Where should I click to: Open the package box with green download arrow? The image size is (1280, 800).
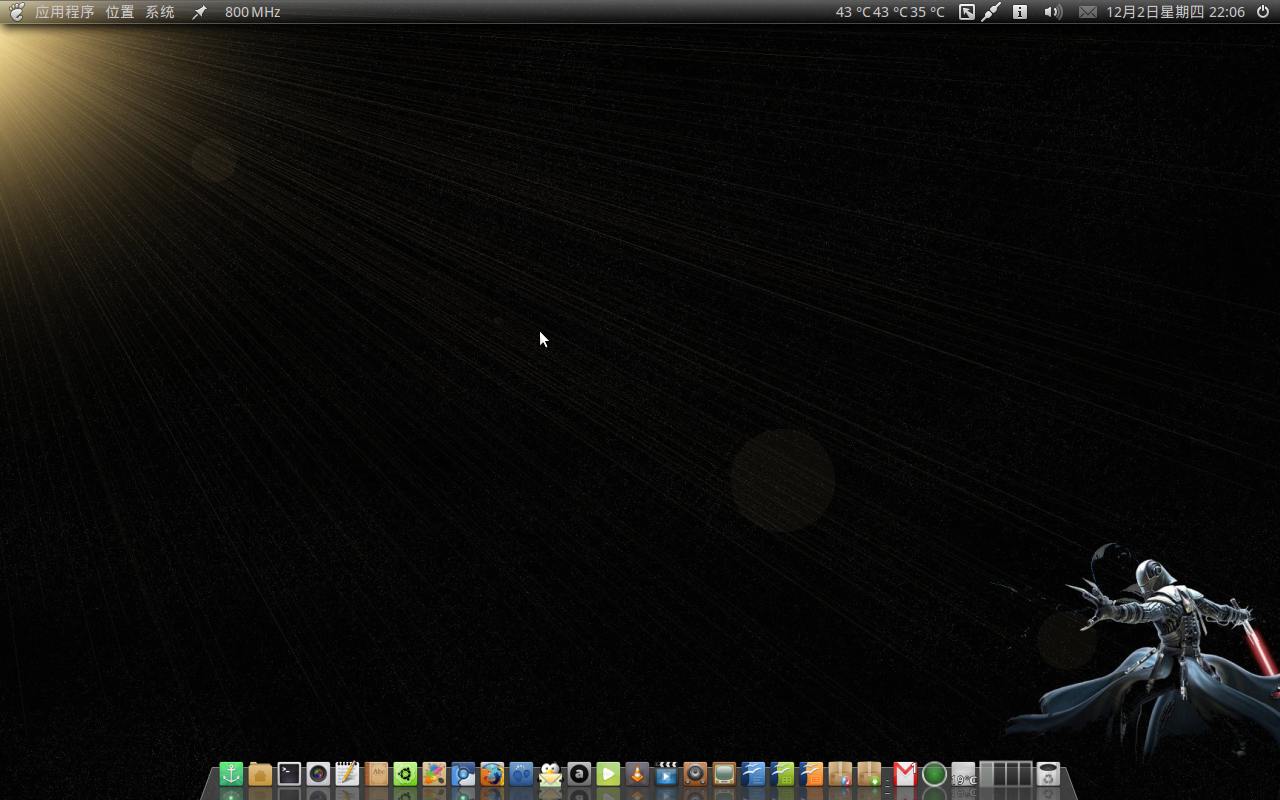point(869,774)
